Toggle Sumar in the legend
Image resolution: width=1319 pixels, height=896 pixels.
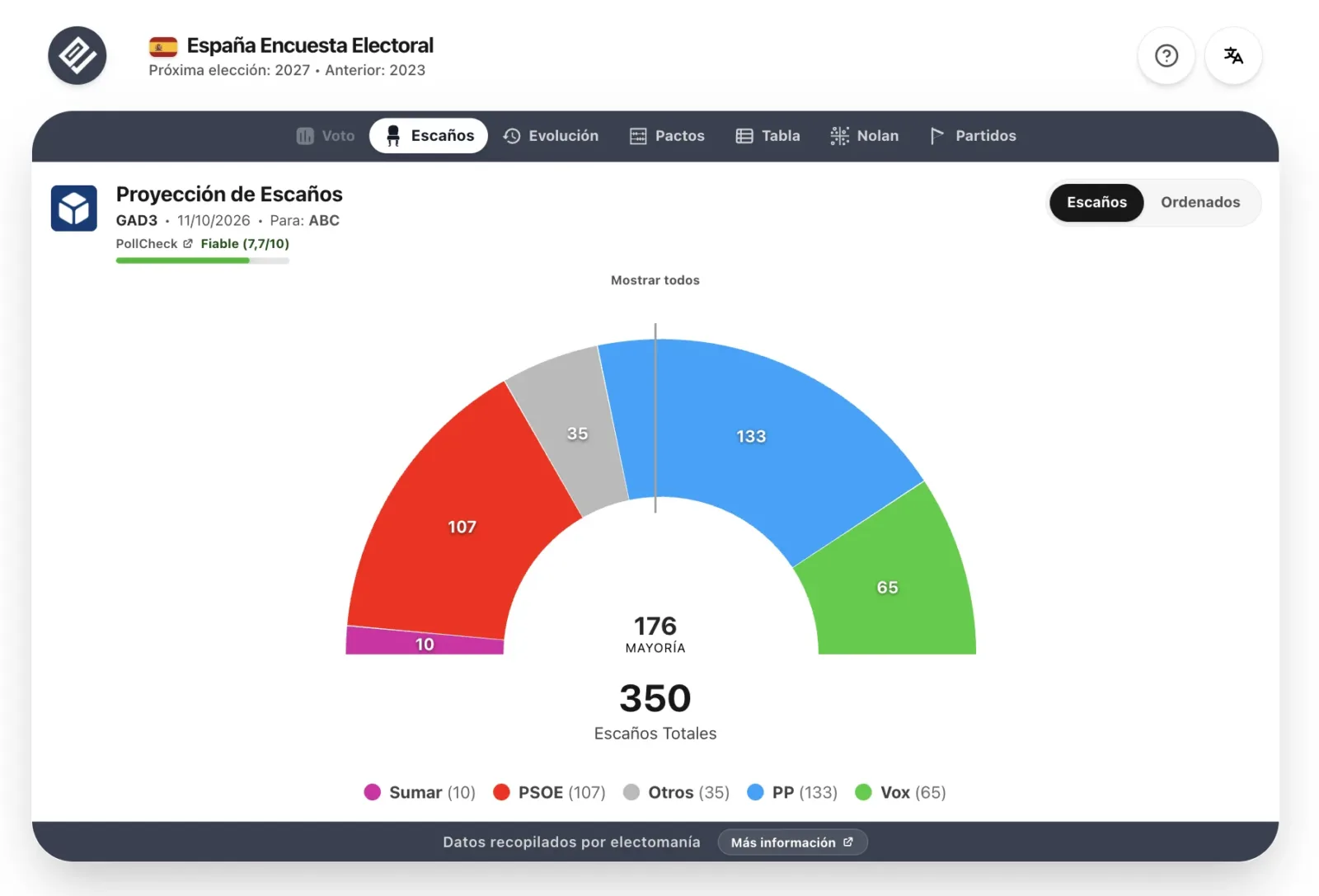click(420, 793)
